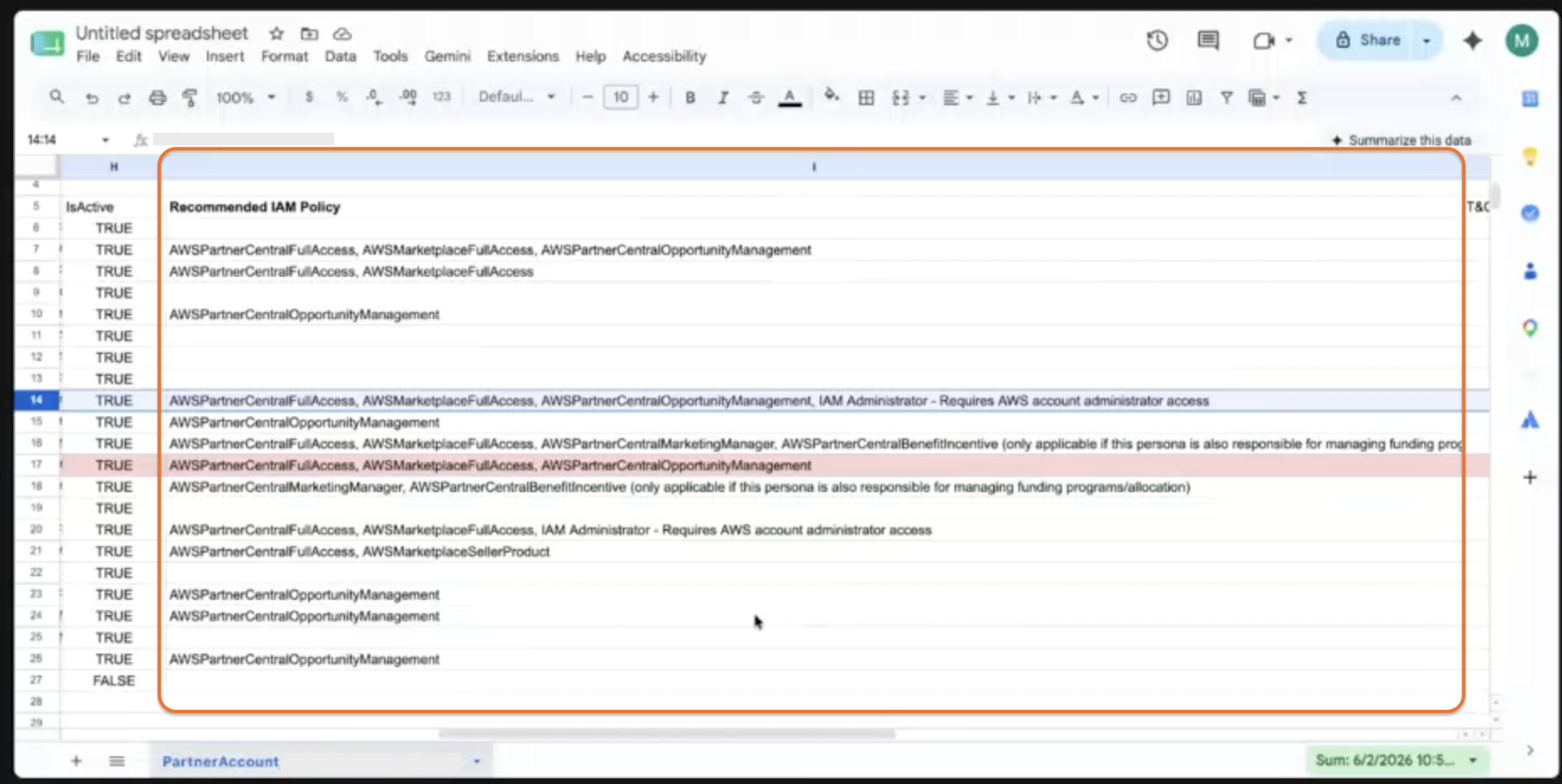
Task: Star the Untitled spreadsheet
Action: click(276, 34)
